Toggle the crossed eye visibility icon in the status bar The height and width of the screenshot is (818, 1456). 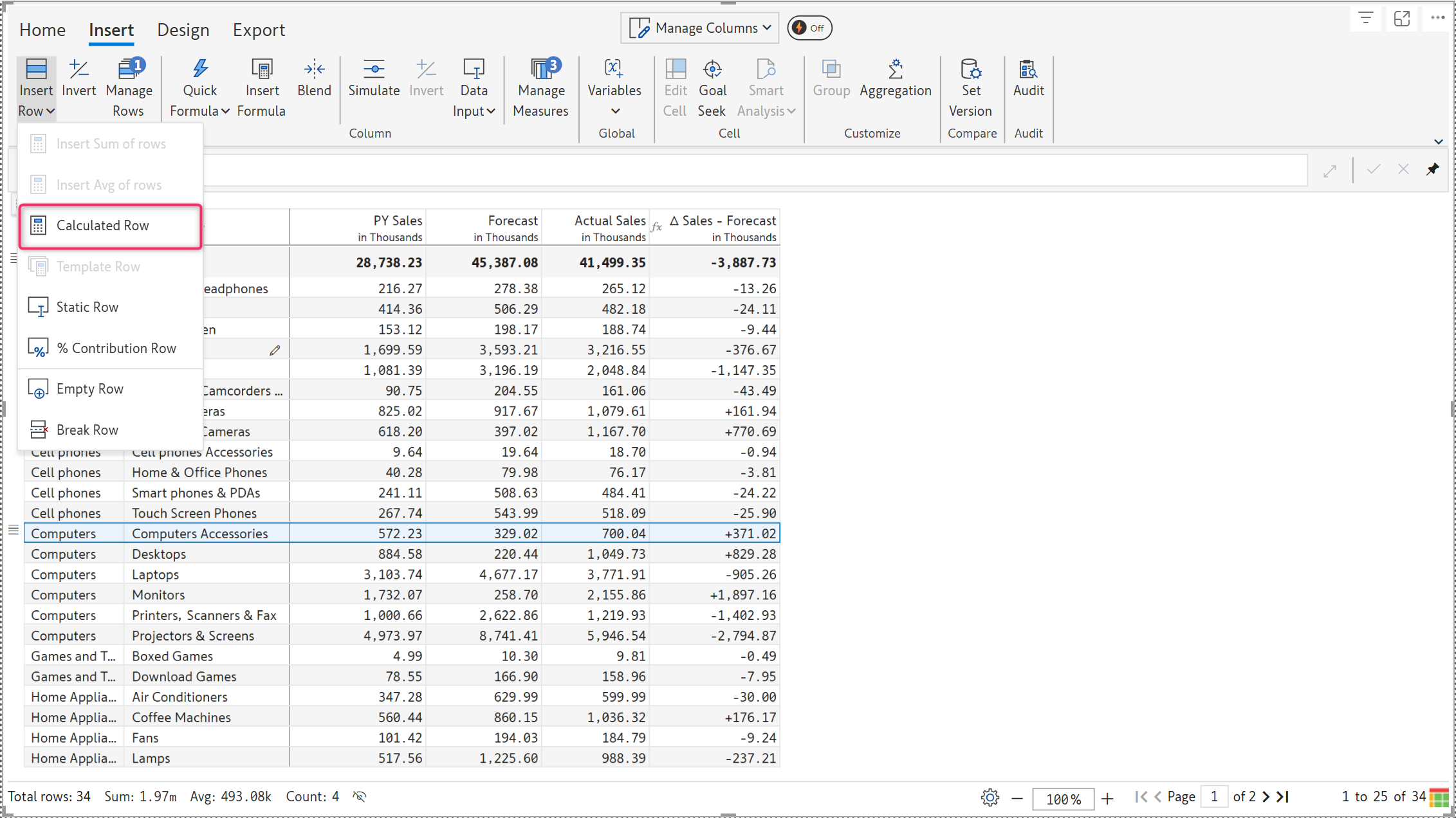tap(360, 797)
